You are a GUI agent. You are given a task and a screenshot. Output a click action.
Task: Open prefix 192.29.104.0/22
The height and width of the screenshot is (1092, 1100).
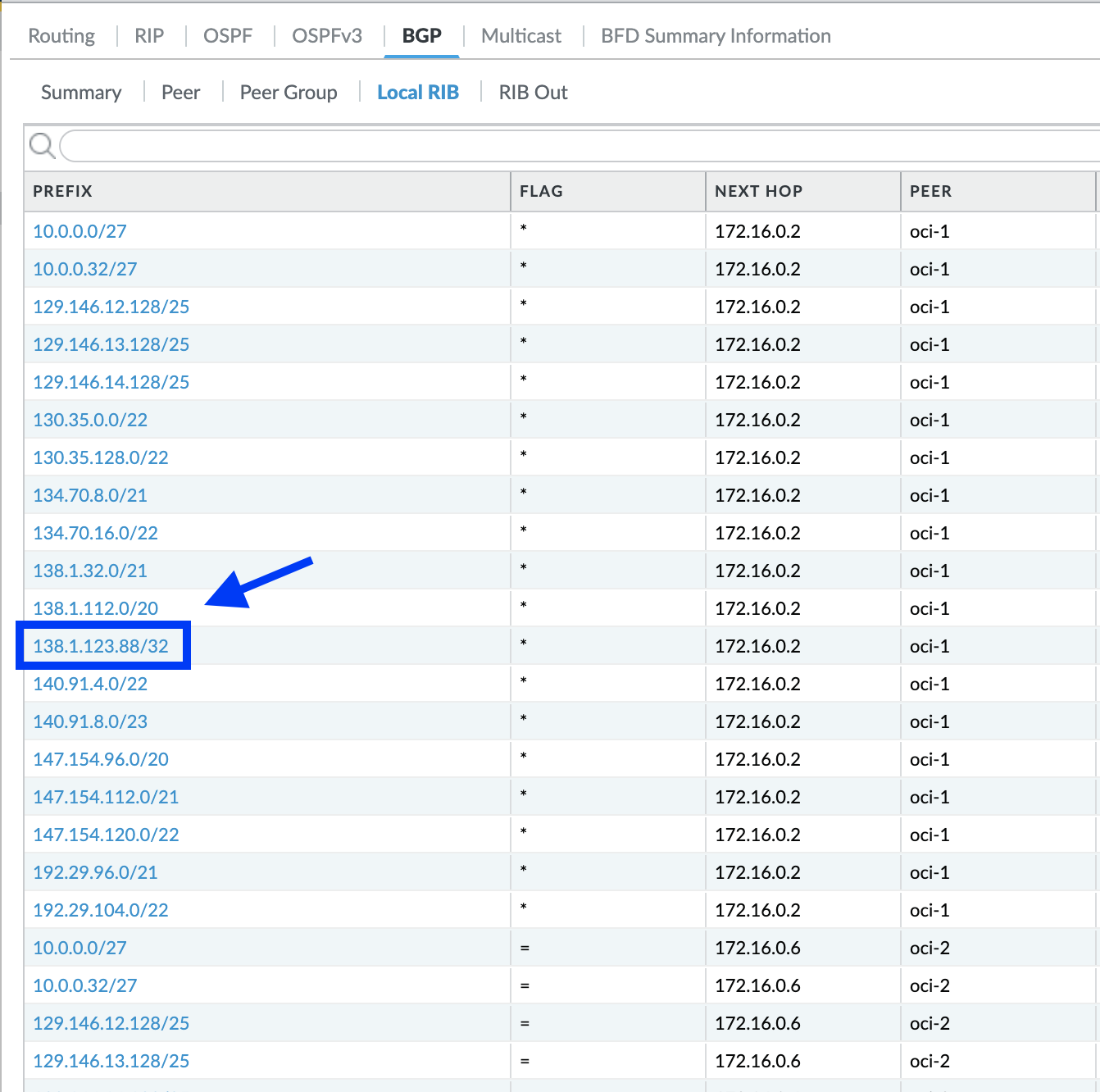[101, 910]
